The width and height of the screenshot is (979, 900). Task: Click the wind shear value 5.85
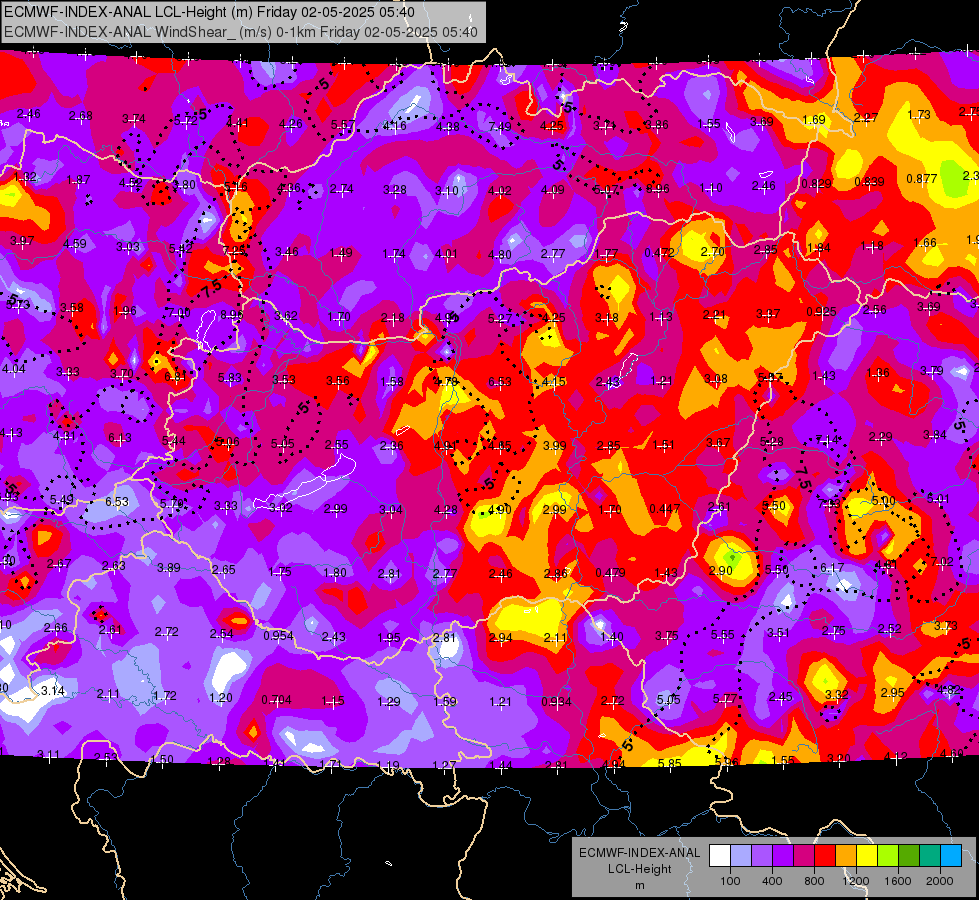(669, 763)
